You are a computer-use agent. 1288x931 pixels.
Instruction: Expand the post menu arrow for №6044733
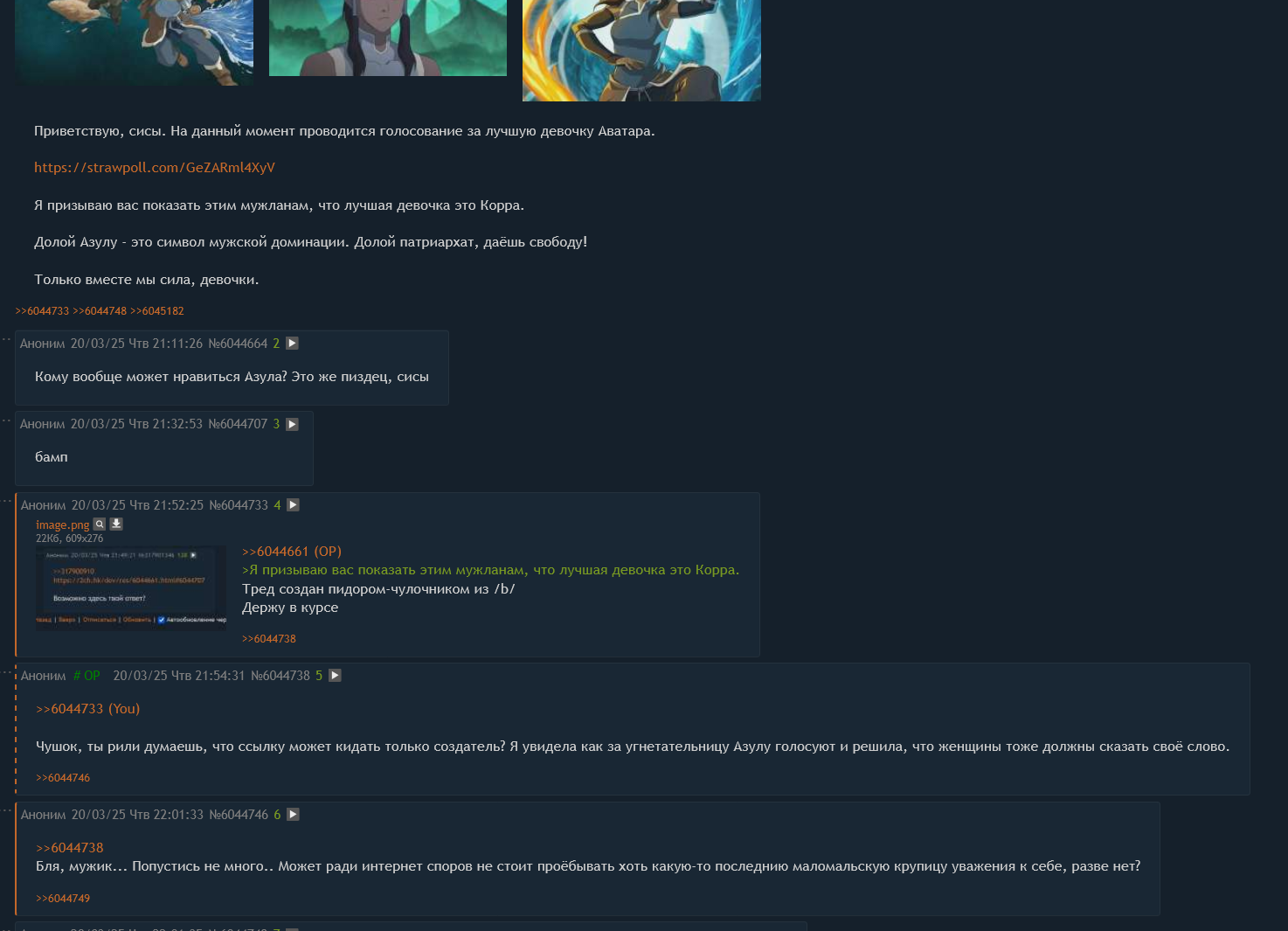point(293,505)
